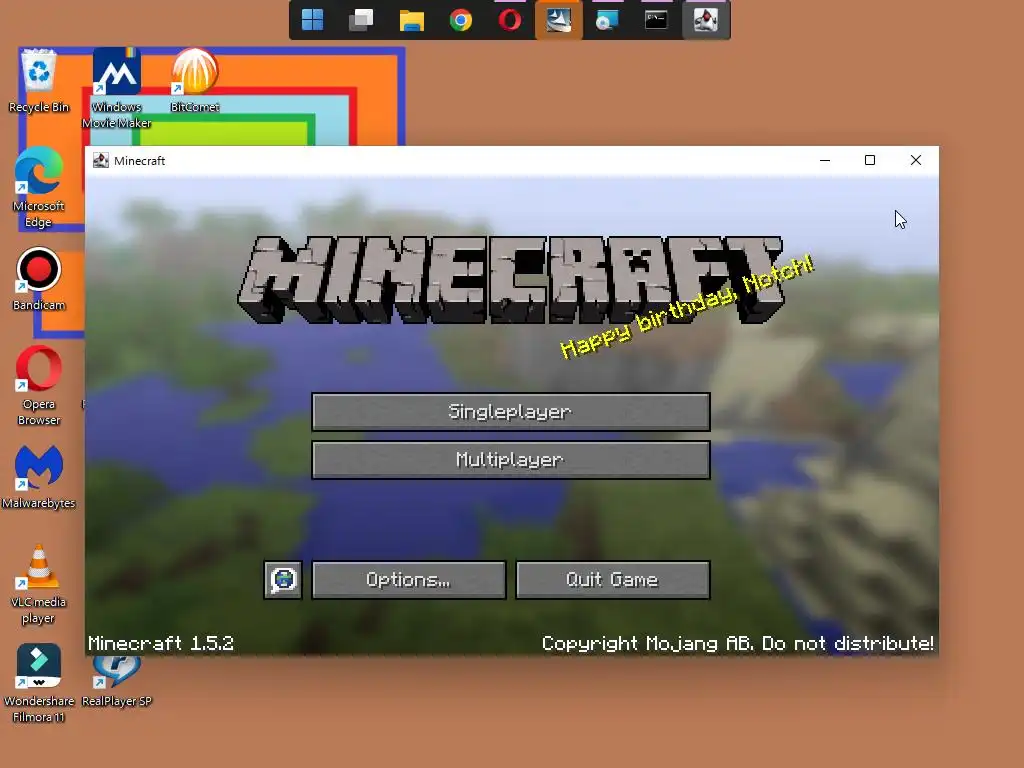Click the Minecraft window title bar icon
This screenshot has width=1024, height=768.
pyautogui.click(x=101, y=161)
